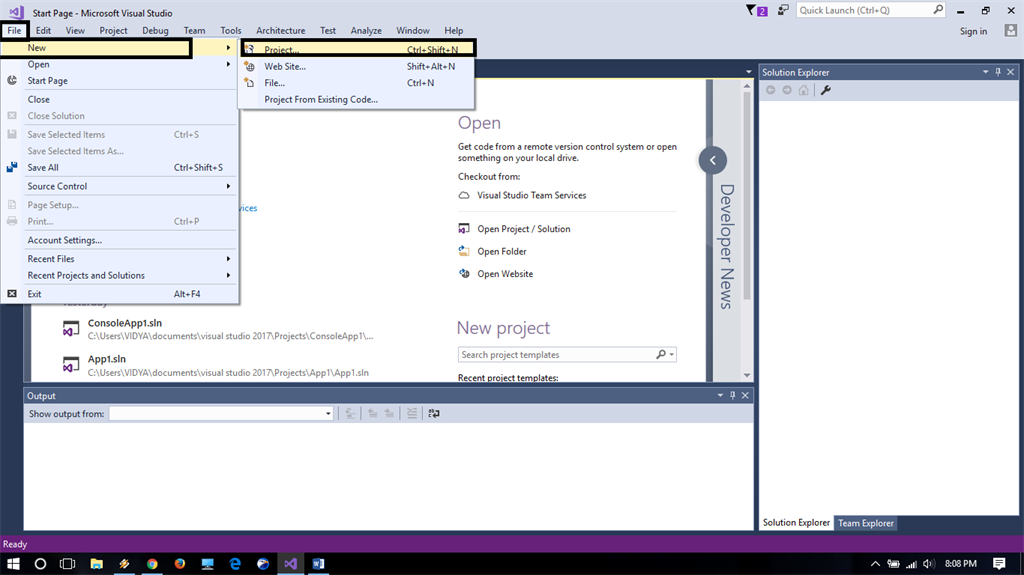Expand Recent Projects and Solutions submenu

click(x=120, y=275)
